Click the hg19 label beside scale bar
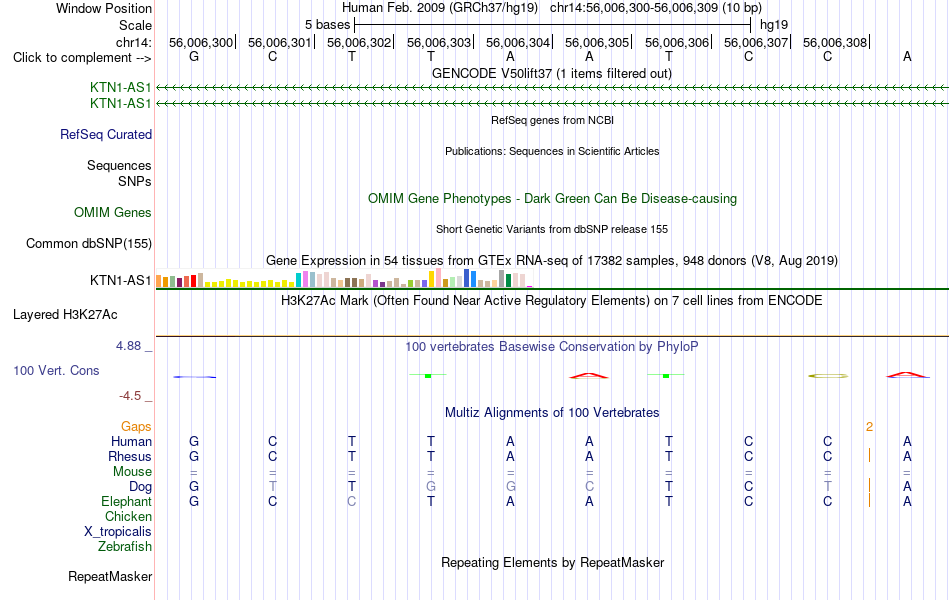The width and height of the screenshot is (950, 600). click(x=774, y=25)
